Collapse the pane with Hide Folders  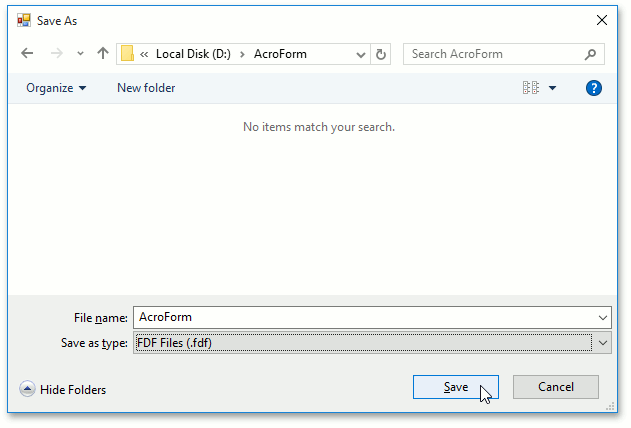pos(63,389)
